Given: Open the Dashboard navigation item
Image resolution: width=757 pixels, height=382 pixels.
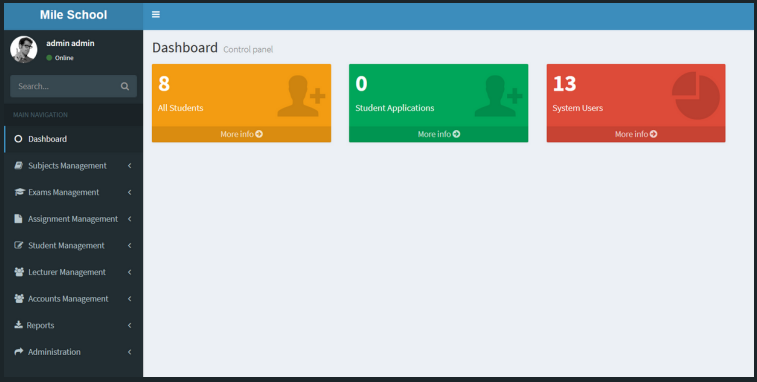Looking at the screenshot, I should pyautogui.click(x=73, y=139).
